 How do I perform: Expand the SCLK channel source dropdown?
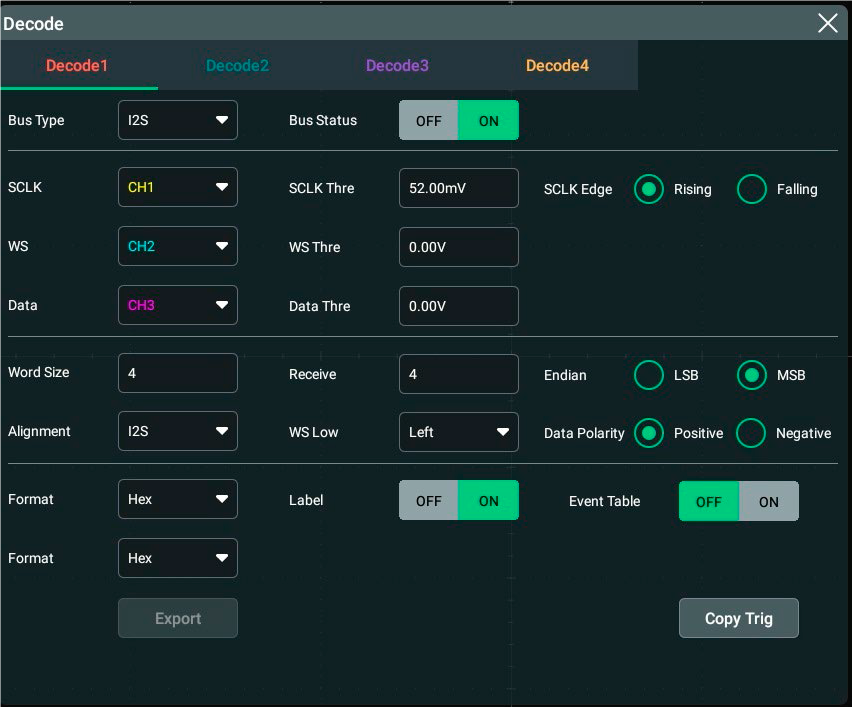tap(178, 187)
